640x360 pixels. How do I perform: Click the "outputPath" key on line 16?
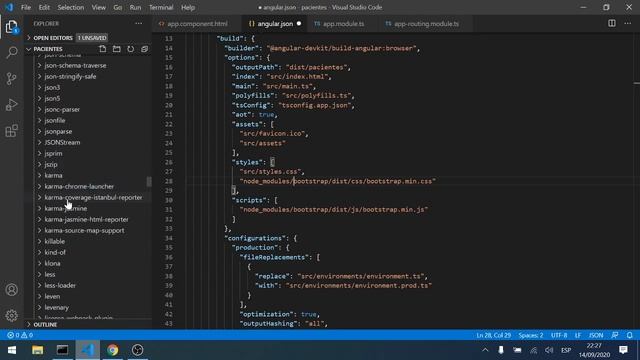click(x=255, y=67)
